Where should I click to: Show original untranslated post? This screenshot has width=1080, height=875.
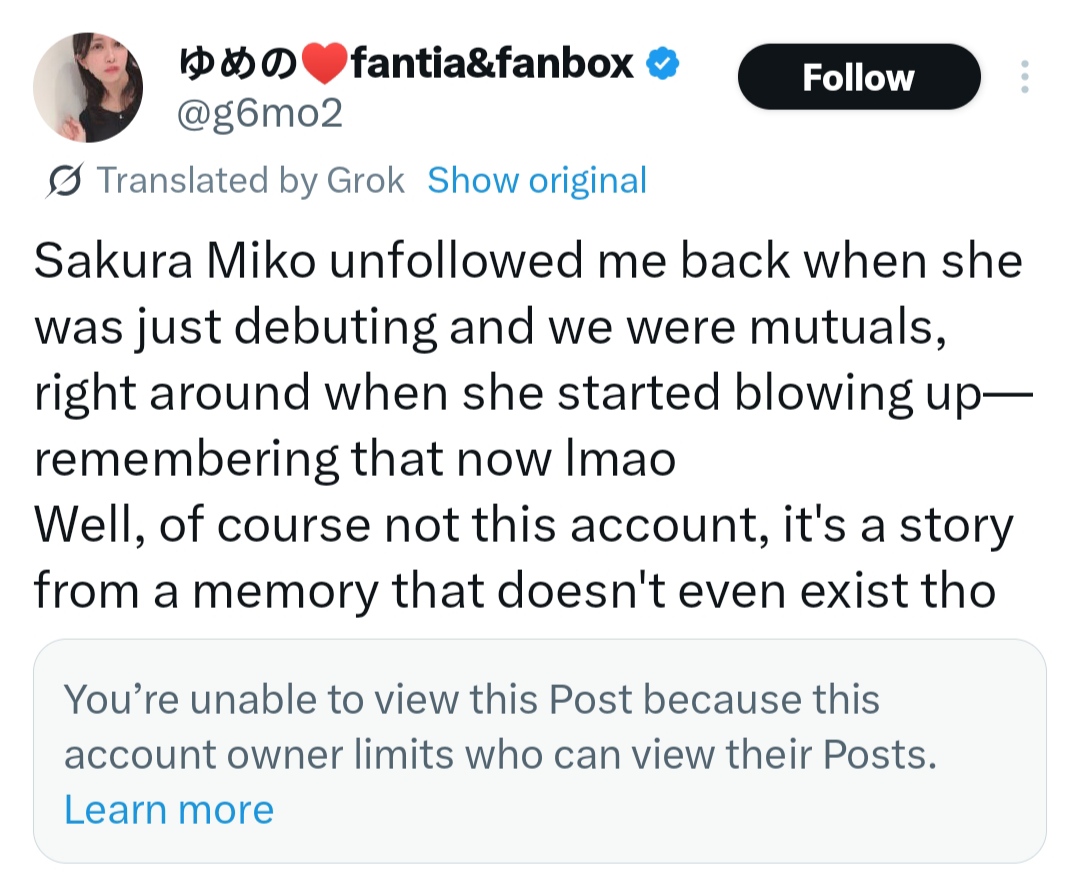point(536,181)
